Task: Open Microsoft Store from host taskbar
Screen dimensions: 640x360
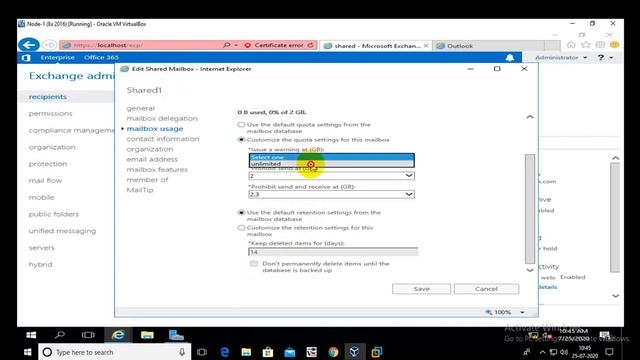Action: point(268,352)
